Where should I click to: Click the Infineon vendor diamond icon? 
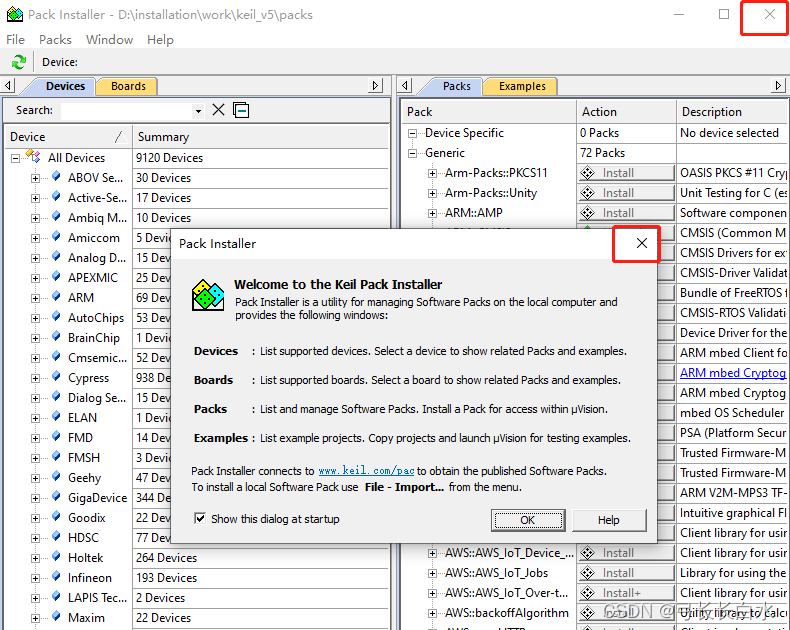(56, 577)
